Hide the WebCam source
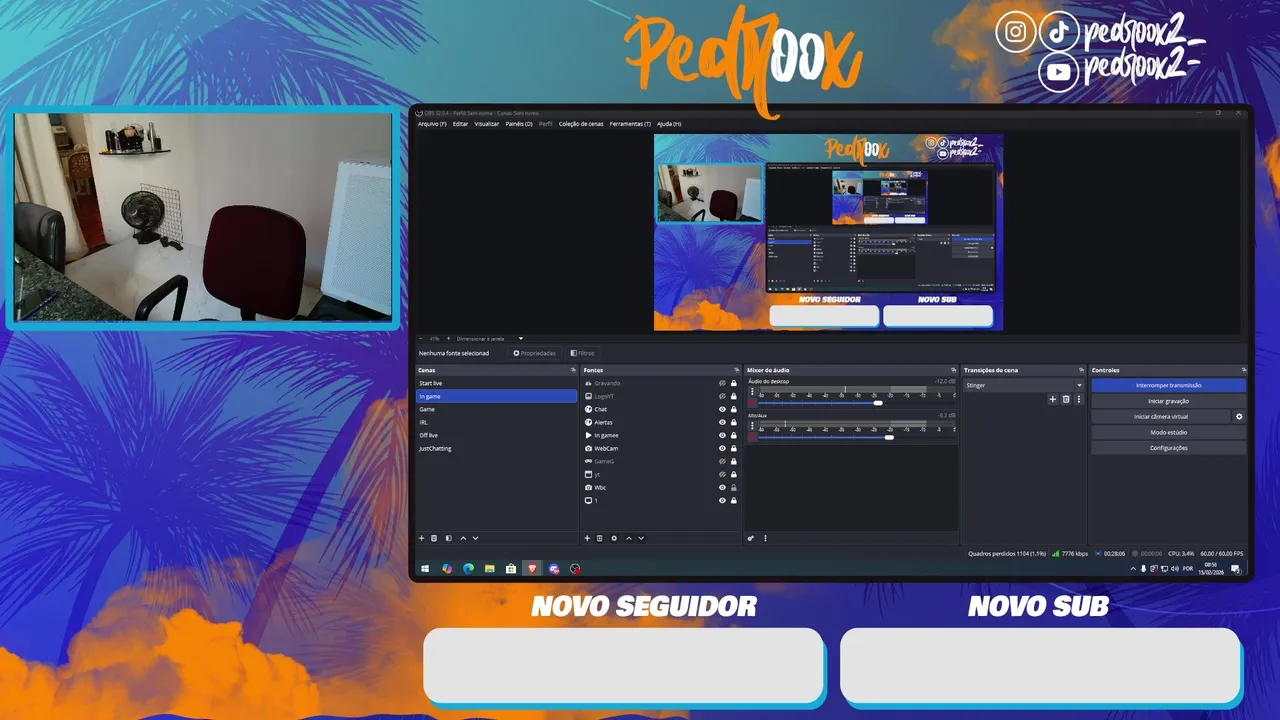This screenshot has height=720, width=1280. tap(722, 448)
